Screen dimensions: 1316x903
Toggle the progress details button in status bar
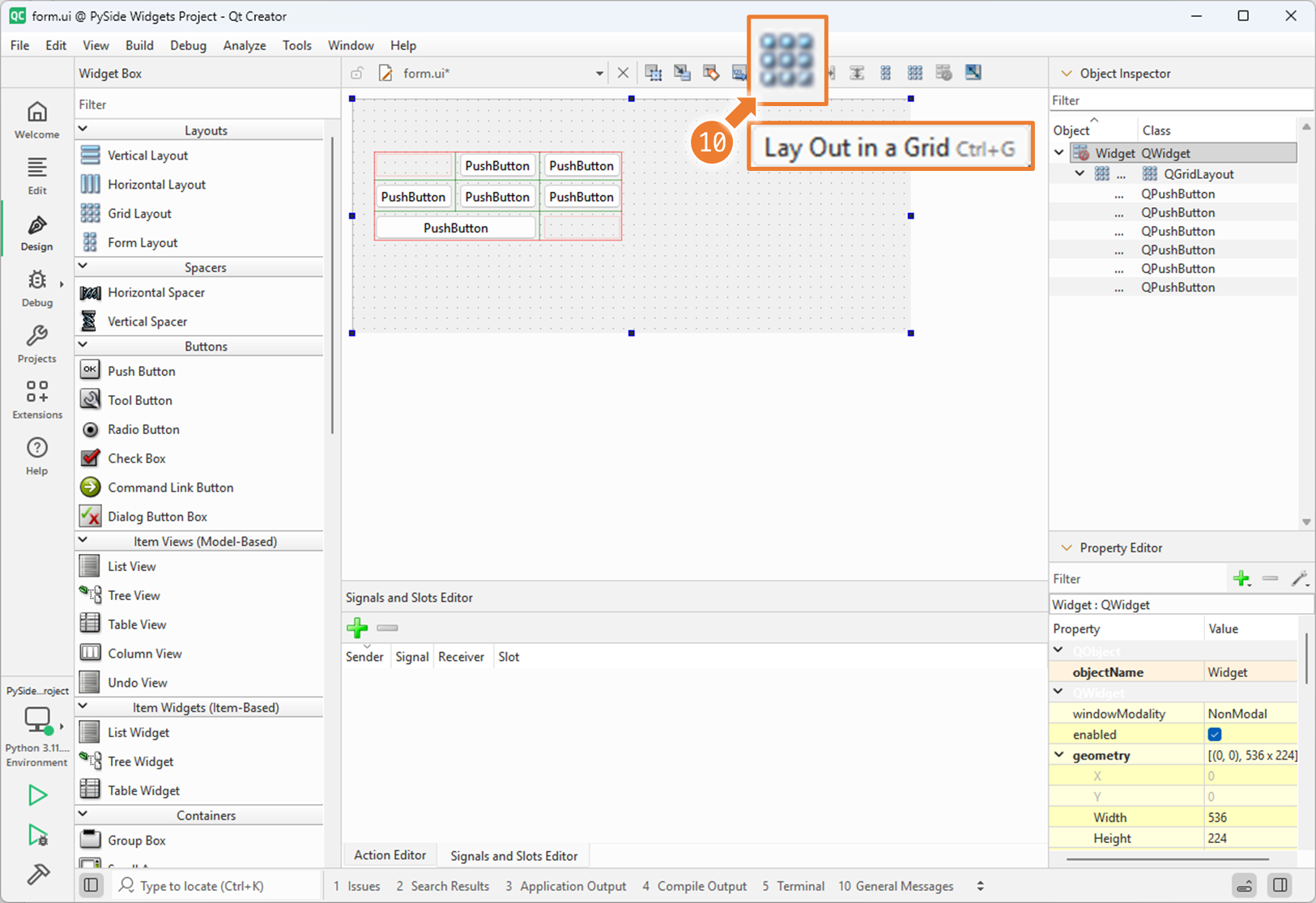[x=1245, y=885]
